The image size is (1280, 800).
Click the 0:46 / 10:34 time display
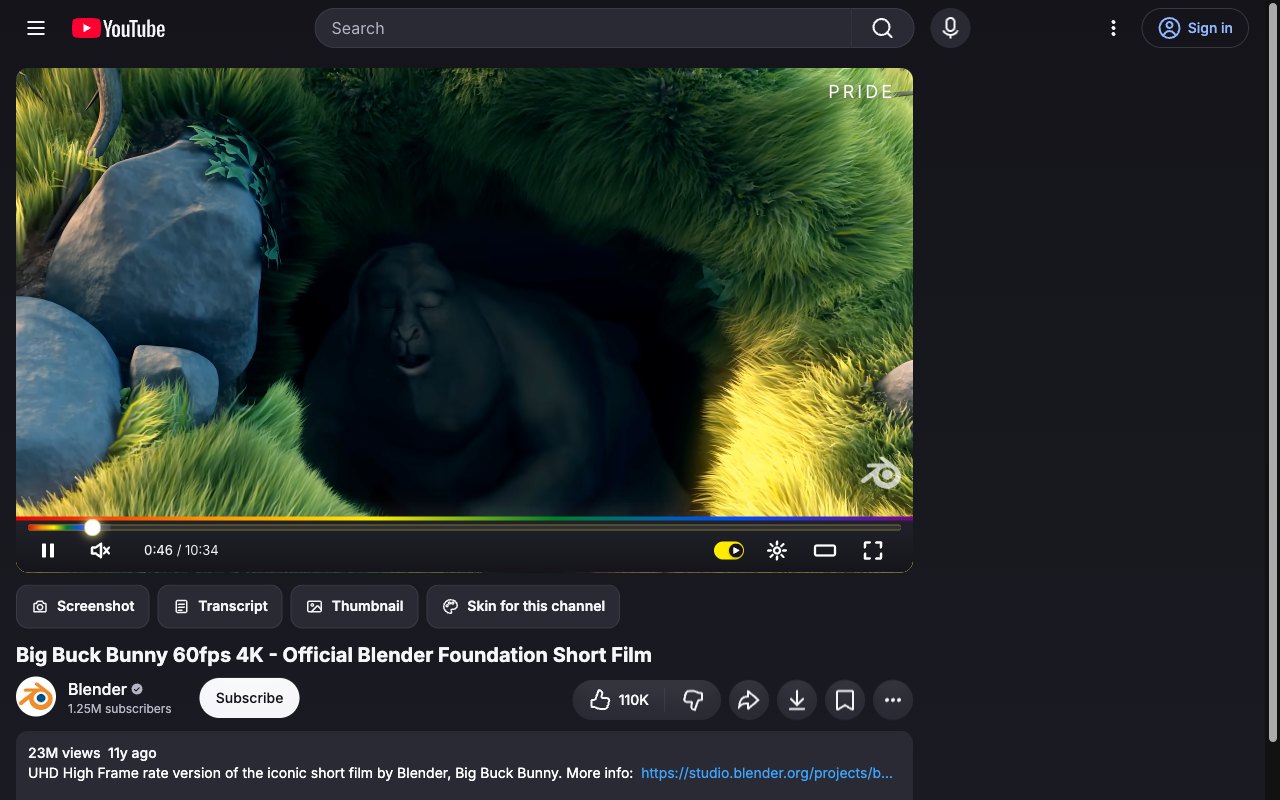[181, 550]
